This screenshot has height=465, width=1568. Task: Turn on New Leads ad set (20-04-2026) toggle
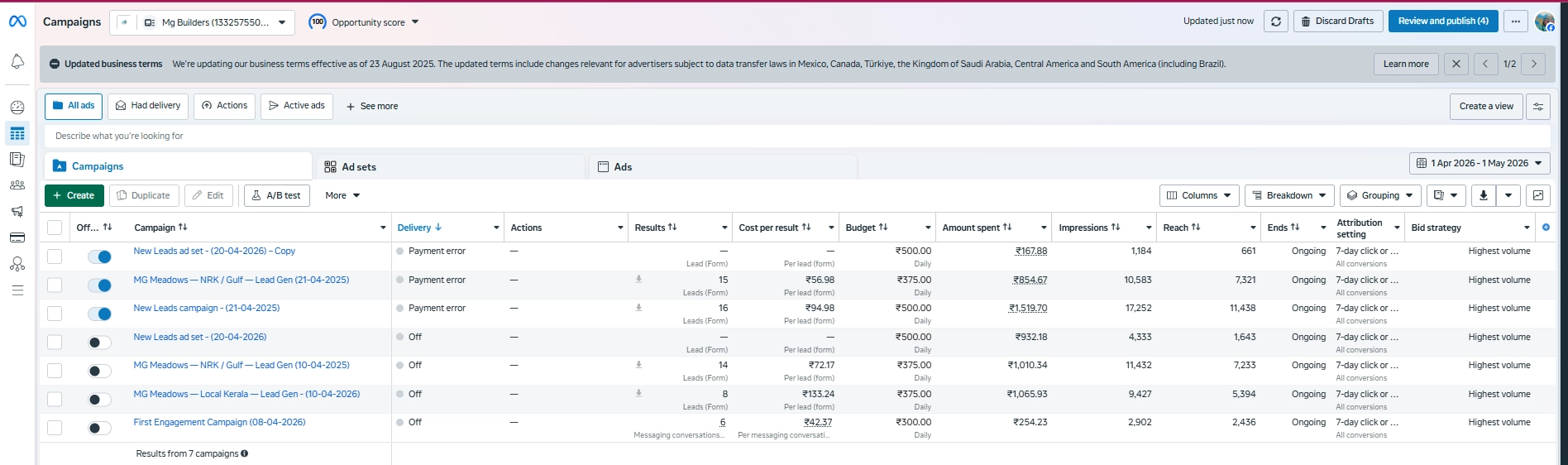click(x=99, y=343)
